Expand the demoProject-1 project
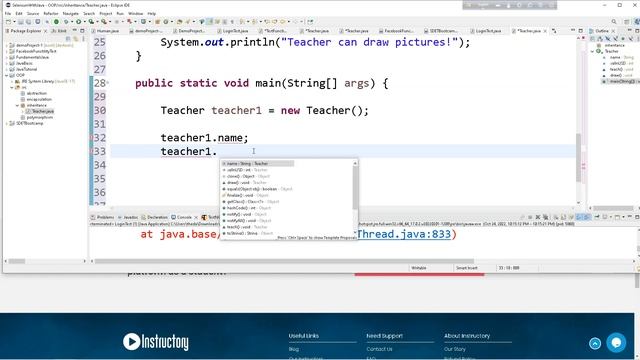Viewport: 640px width, 360px height. coord(7,45)
